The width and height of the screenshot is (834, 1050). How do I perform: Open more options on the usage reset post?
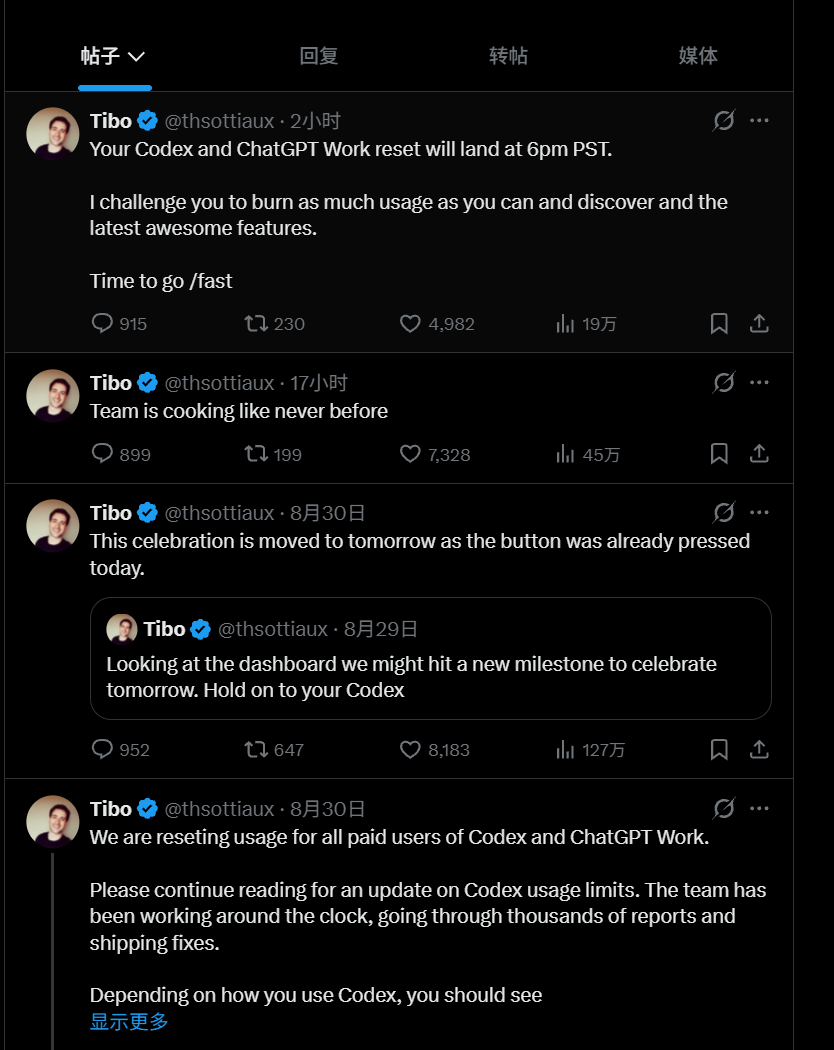[x=759, y=808]
